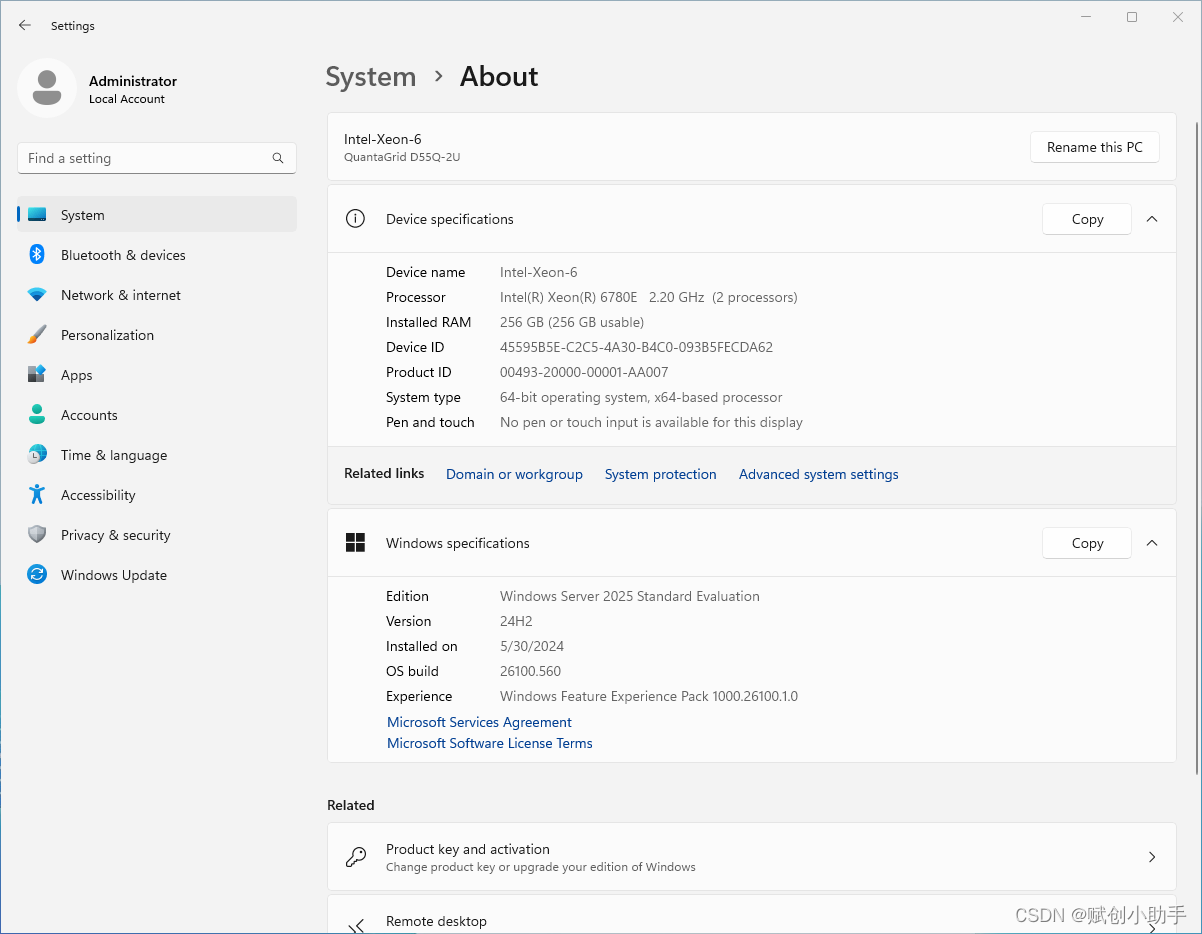The width and height of the screenshot is (1202, 934).
Task: Click the Administrator Local Account name
Action: (x=133, y=89)
